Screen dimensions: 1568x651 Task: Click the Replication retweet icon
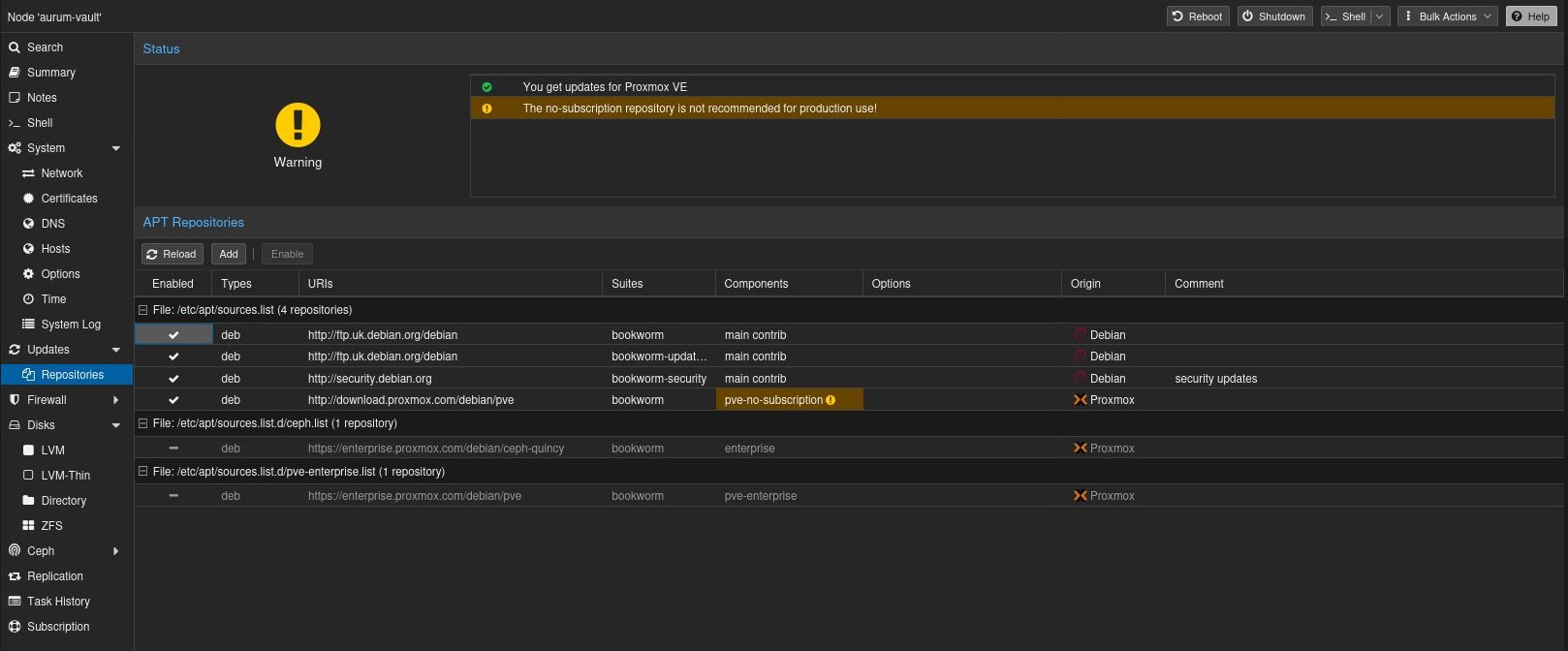[15, 576]
